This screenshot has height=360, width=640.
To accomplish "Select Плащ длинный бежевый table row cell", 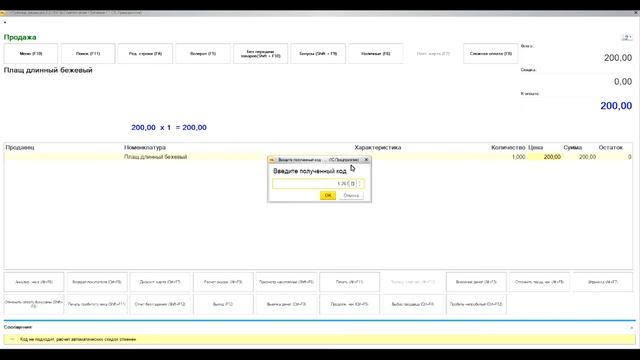I will [156, 157].
